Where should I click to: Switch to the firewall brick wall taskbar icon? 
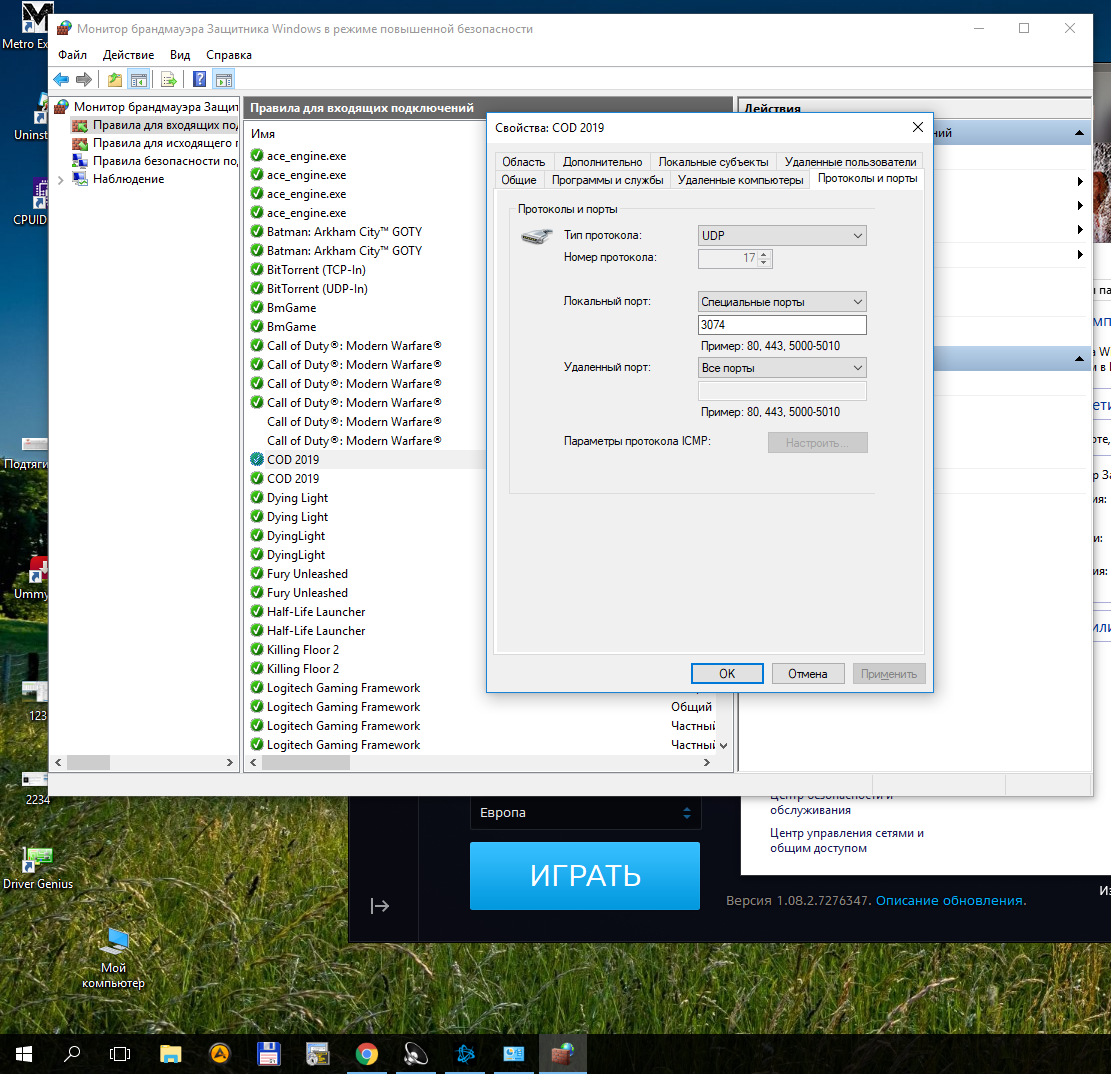(x=563, y=1054)
